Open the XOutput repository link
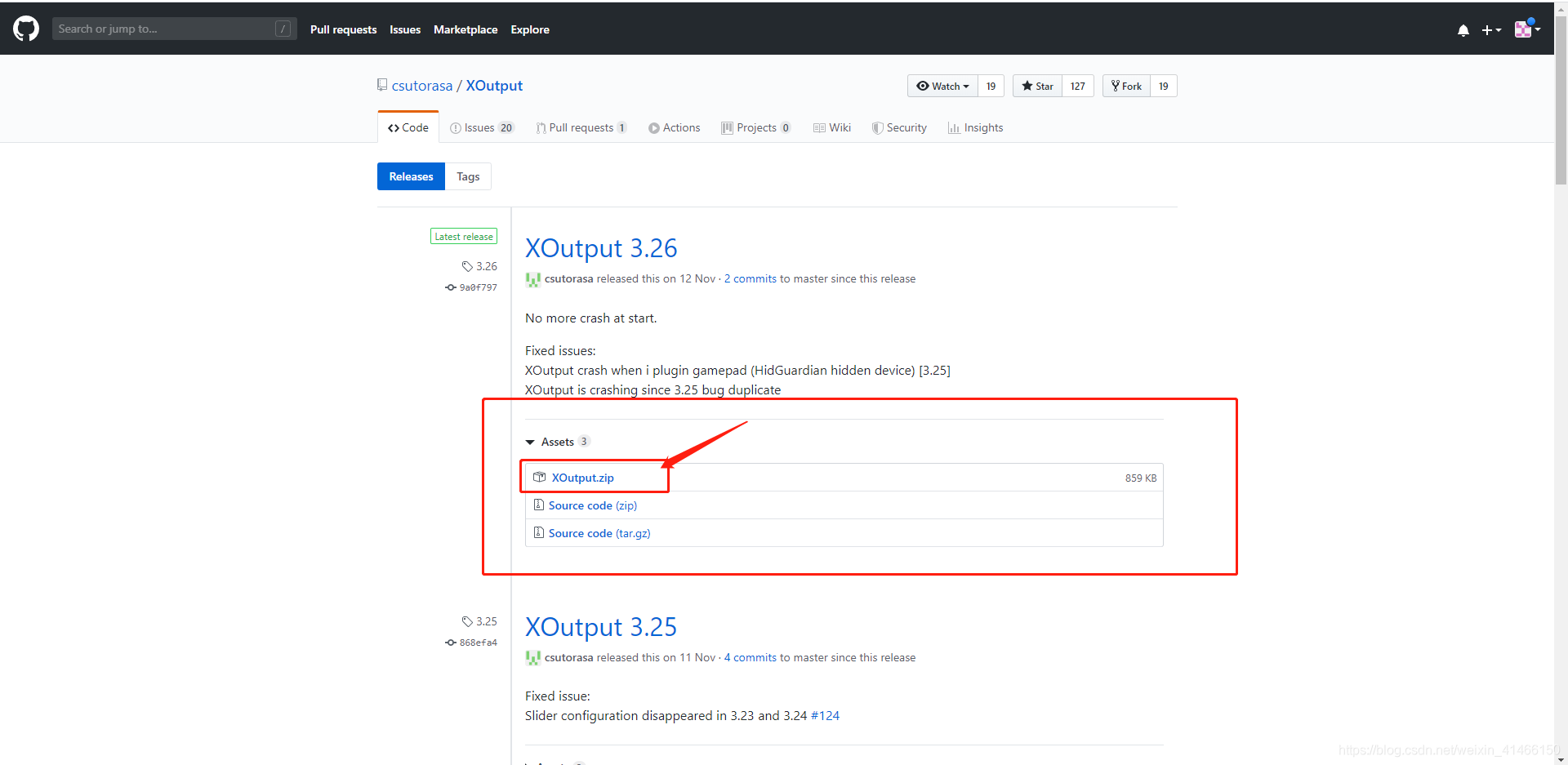 click(494, 86)
